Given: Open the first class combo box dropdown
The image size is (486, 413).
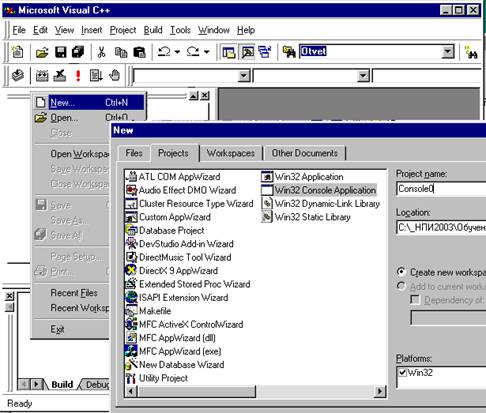Looking at the screenshot, I should tap(244, 76).
